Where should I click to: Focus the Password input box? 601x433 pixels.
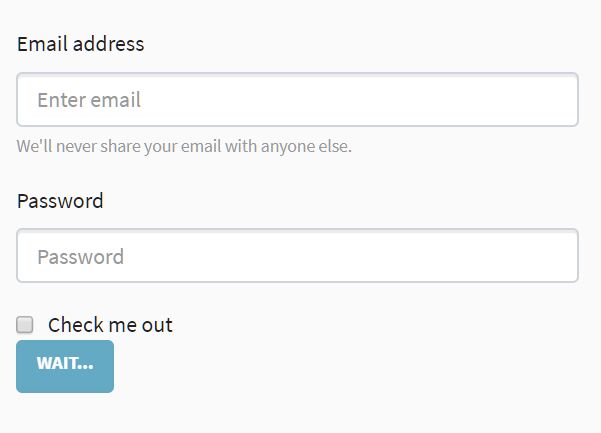297,256
